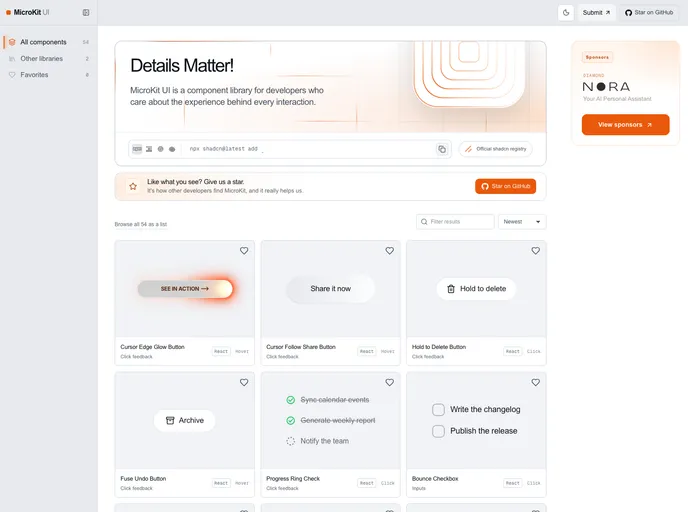Focus the Filter results search field
The width and height of the screenshot is (688, 512).
[x=455, y=222]
